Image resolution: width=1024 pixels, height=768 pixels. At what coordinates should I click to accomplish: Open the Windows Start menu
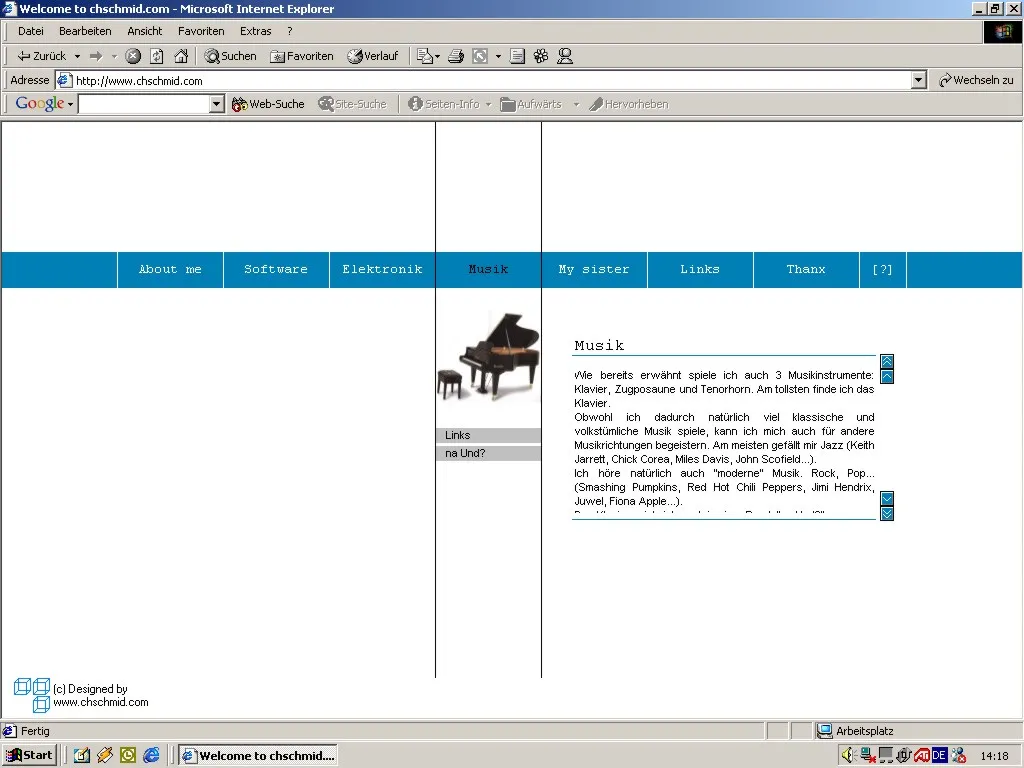pos(29,756)
